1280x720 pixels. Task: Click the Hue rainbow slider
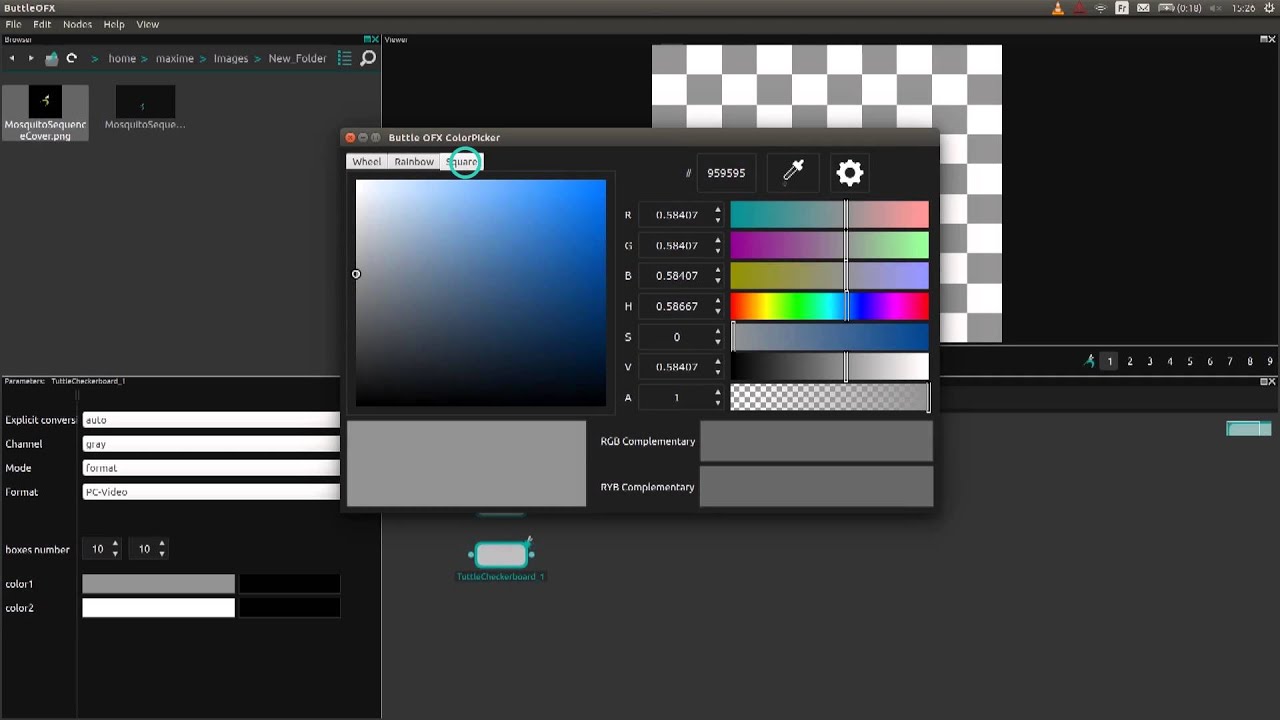(829, 306)
